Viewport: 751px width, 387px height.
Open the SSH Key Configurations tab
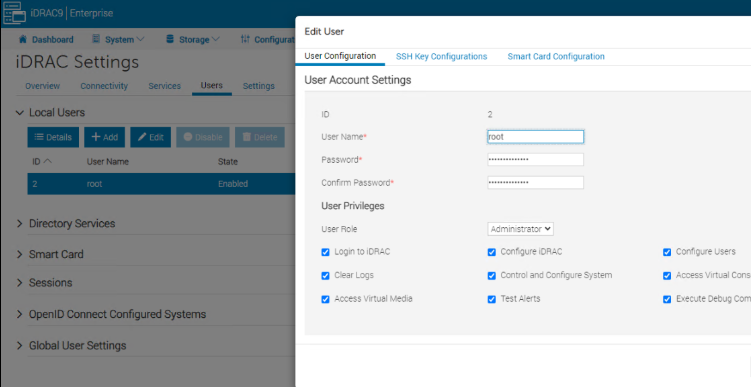(442, 57)
